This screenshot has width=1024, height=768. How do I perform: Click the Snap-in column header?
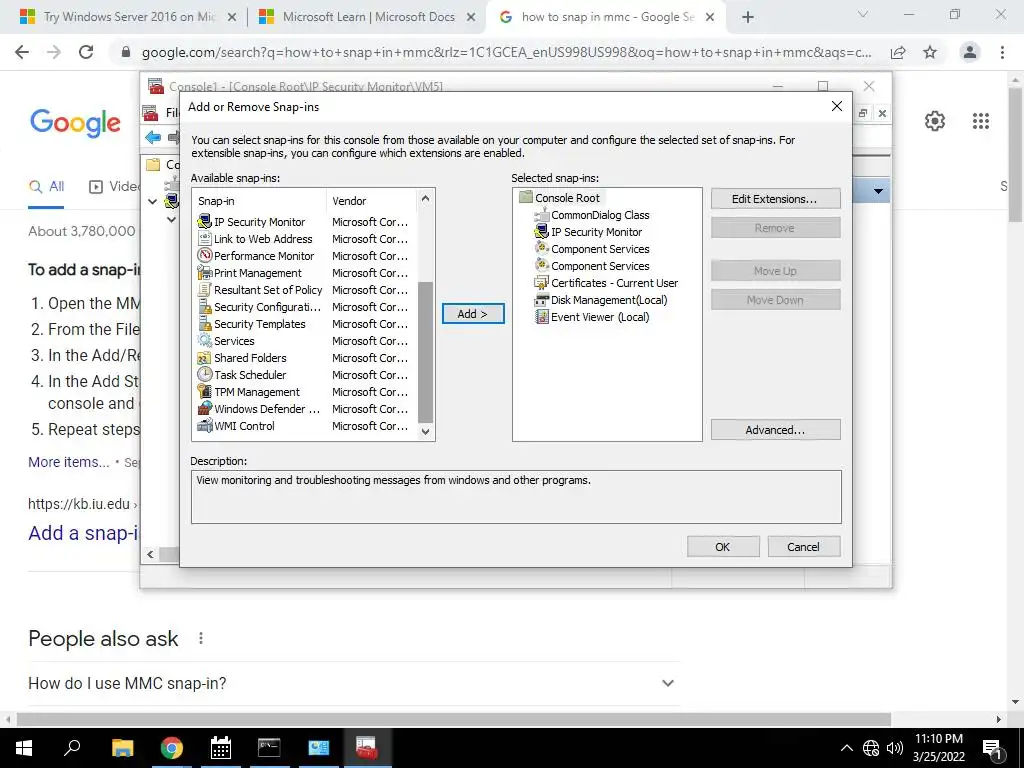[260, 201]
